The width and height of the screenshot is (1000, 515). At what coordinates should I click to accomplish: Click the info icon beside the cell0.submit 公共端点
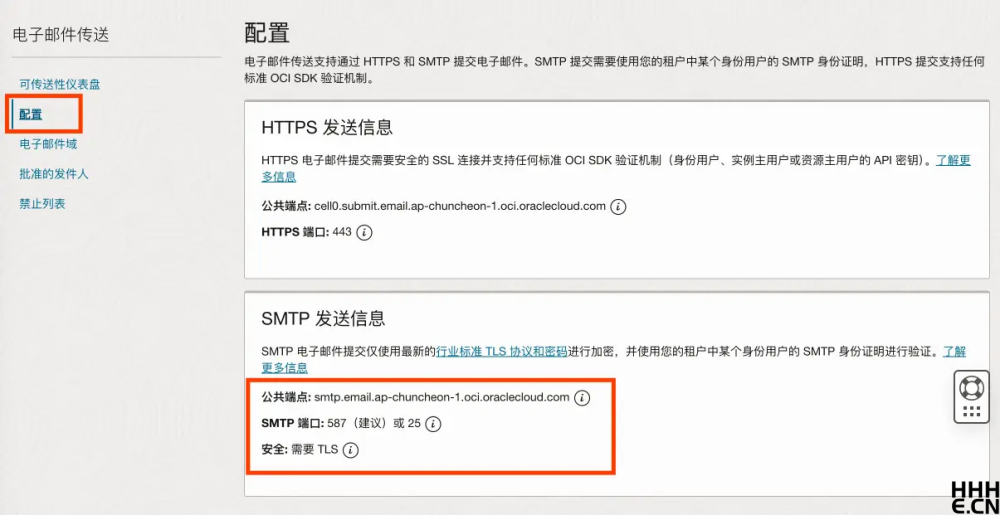[618, 207]
